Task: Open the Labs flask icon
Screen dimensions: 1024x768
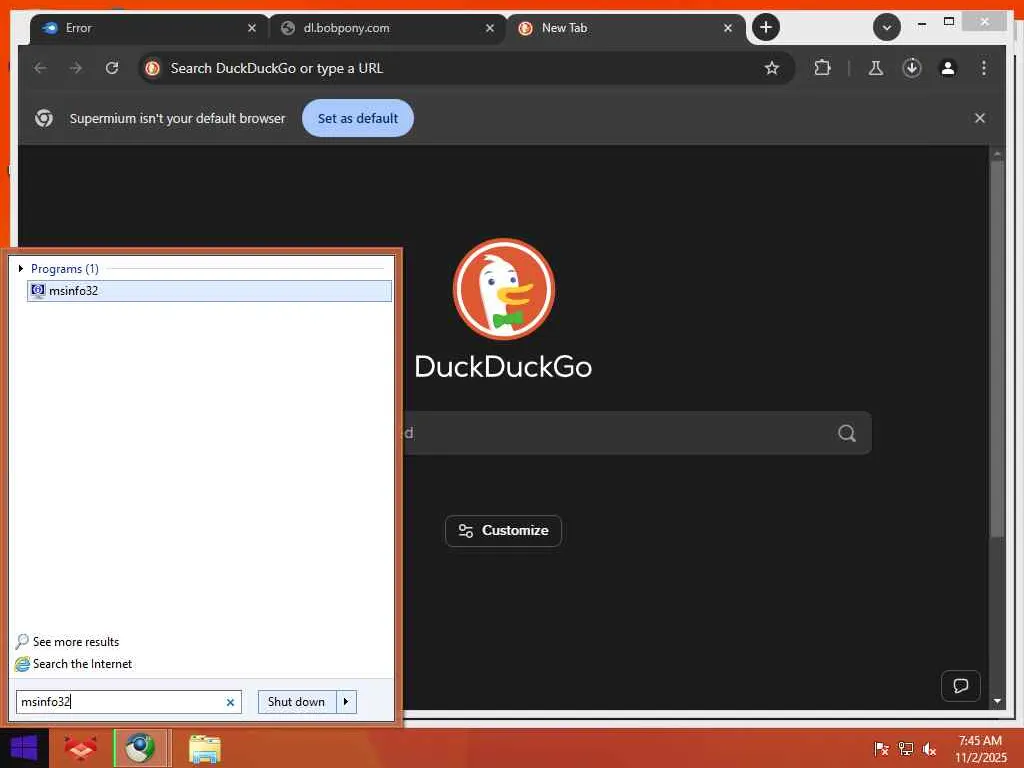Action: pyautogui.click(x=876, y=68)
